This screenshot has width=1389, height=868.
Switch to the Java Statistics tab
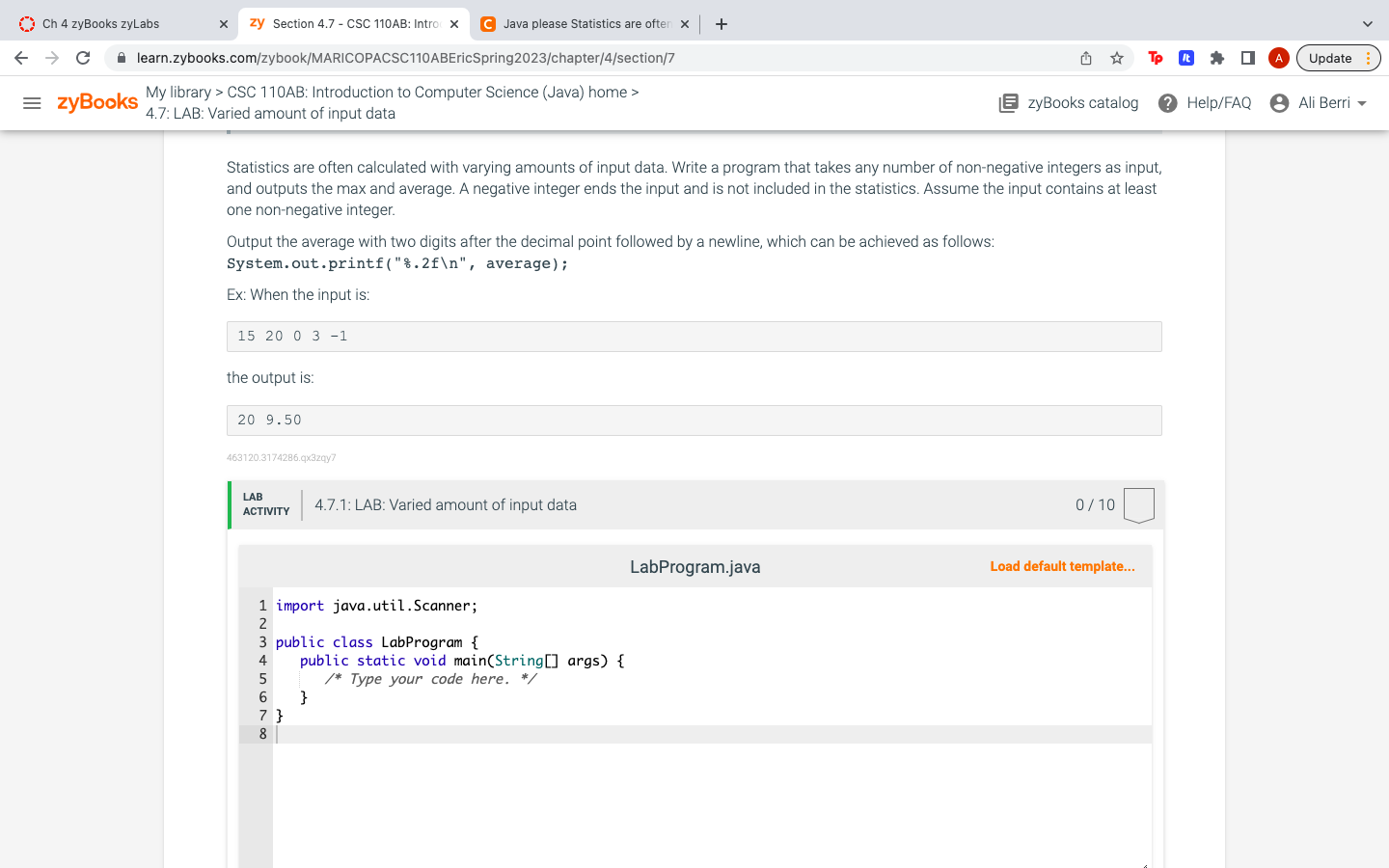(579, 22)
